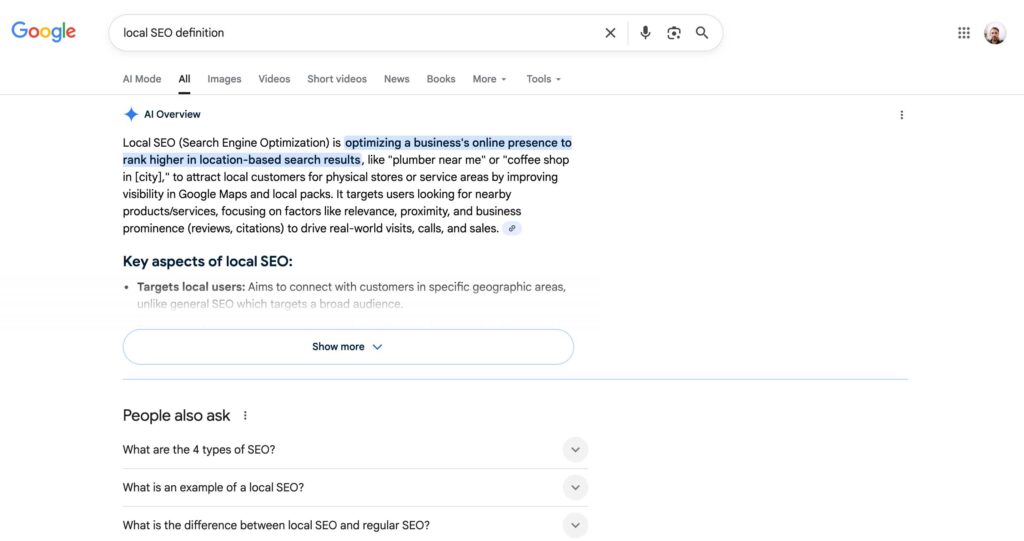Expand difference between local and regular SEO question
This screenshot has width=1024, height=541.
pos(355,525)
